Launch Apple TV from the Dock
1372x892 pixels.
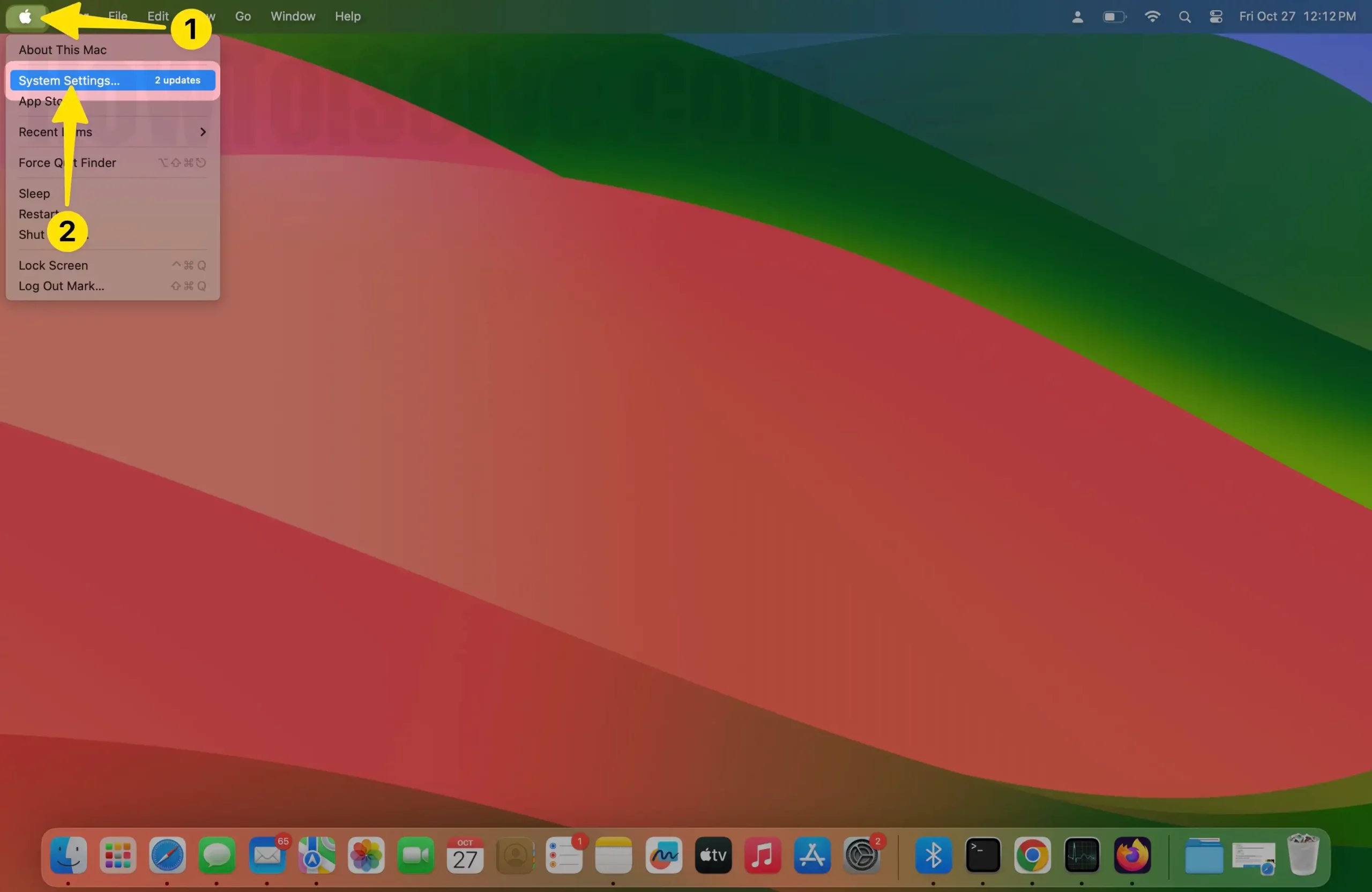[713, 855]
